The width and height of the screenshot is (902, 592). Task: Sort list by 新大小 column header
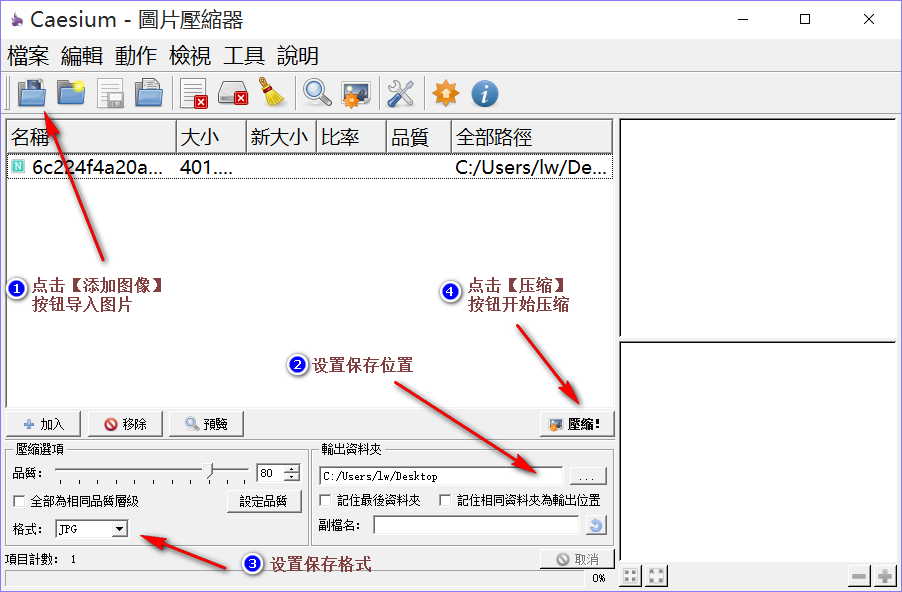coord(281,137)
